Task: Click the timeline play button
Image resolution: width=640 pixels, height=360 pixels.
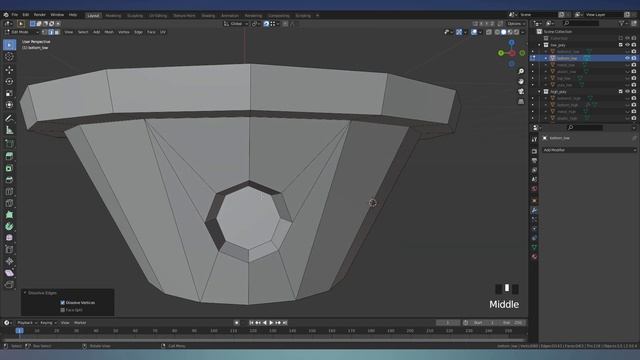Action: tap(271, 322)
